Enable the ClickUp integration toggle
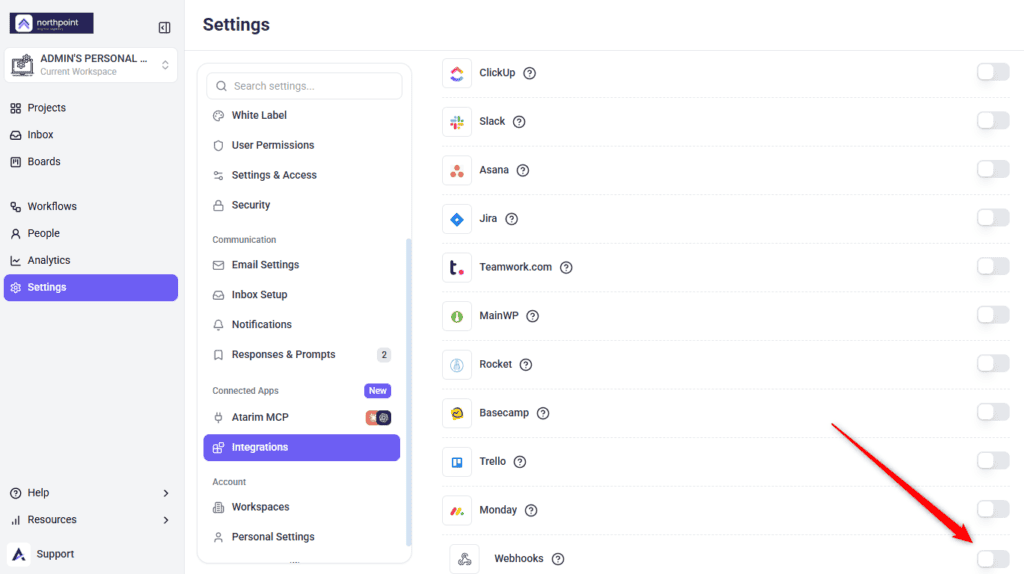This screenshot has height=574, width=1024. 993,72
